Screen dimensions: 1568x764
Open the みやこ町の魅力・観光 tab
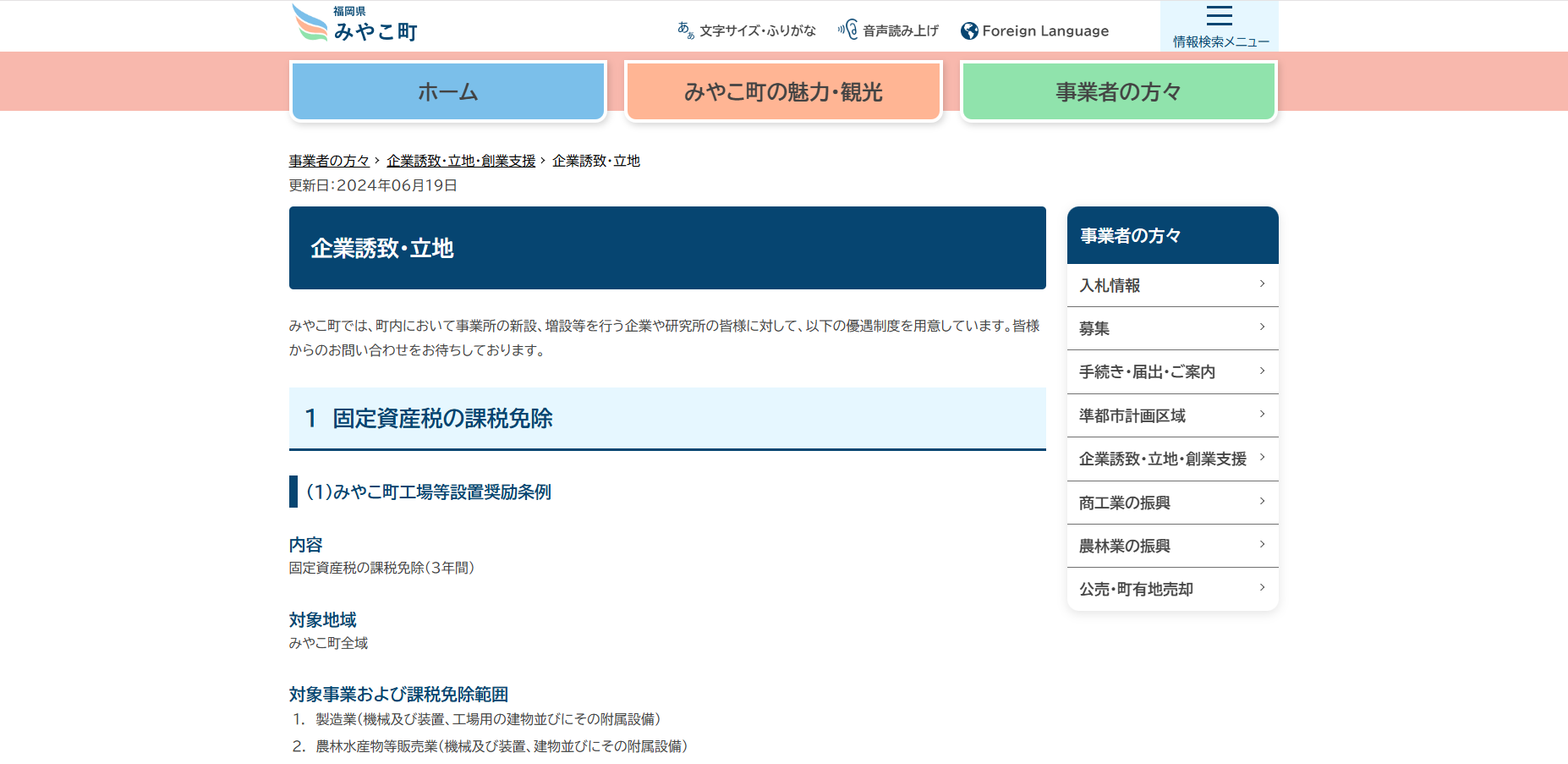click(x=783, y=91)
